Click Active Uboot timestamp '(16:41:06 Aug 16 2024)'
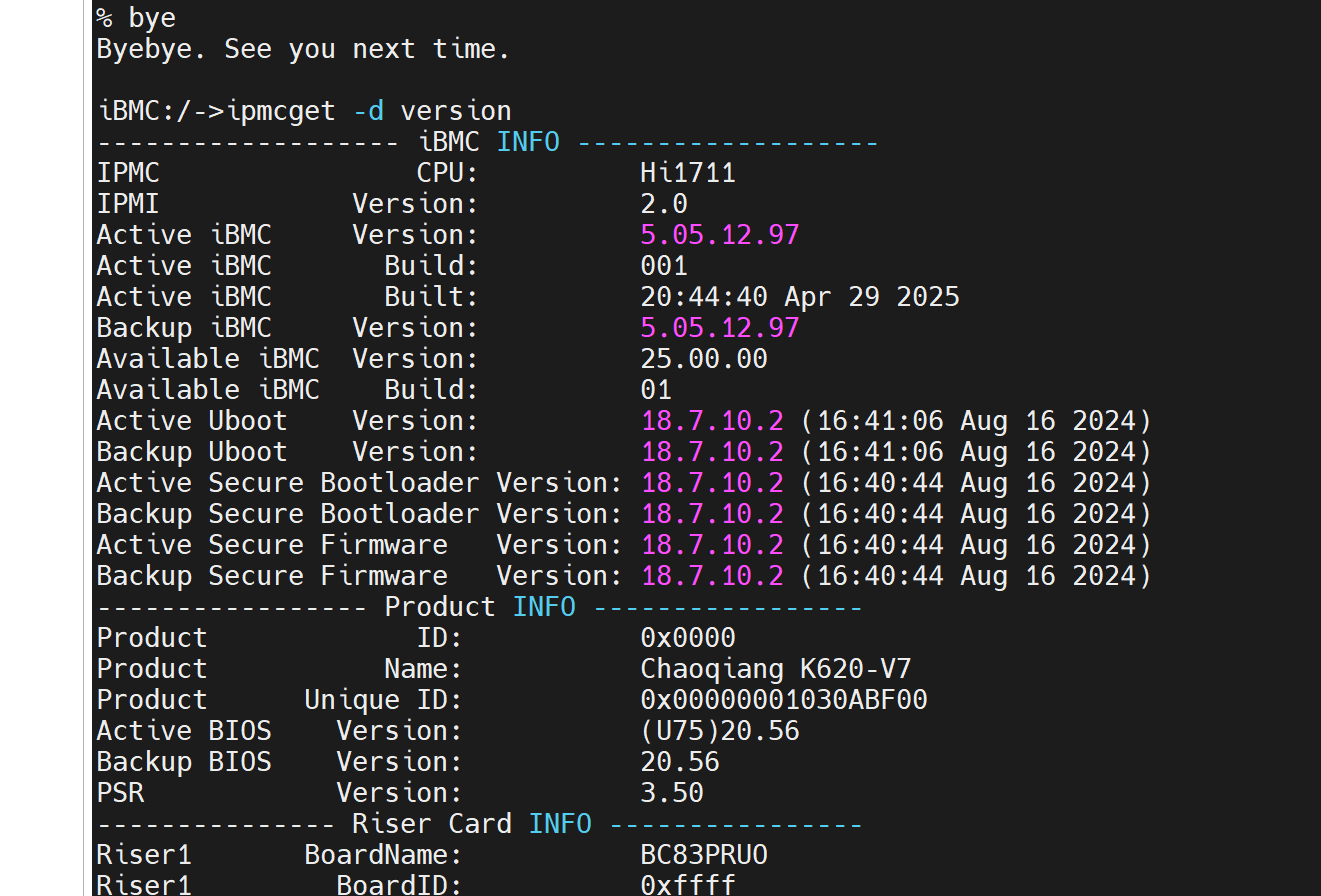Viewport: 1321px width, 896px height. (x=976, y=421)
